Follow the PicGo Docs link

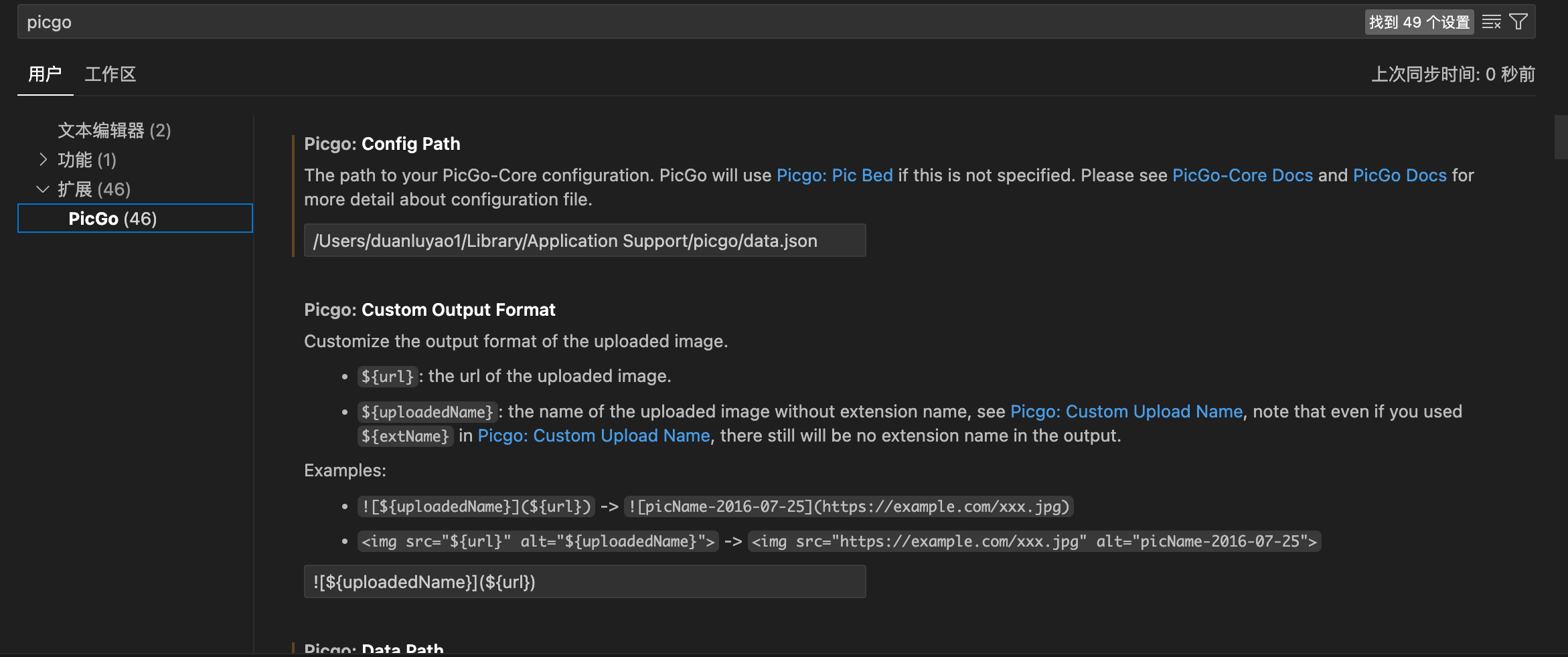[x=1399, y=175]
